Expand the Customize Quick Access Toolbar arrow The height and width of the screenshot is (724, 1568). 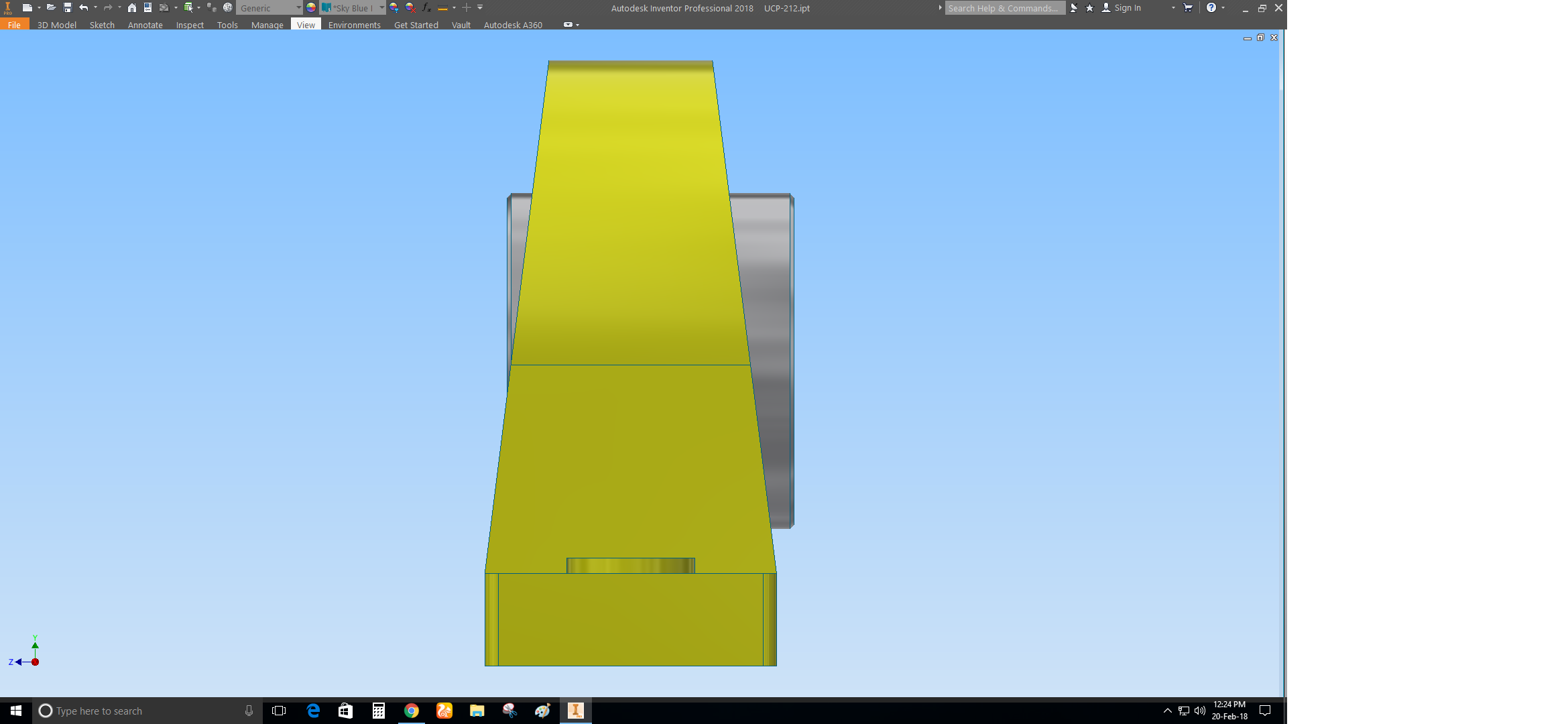coord(480,7)
